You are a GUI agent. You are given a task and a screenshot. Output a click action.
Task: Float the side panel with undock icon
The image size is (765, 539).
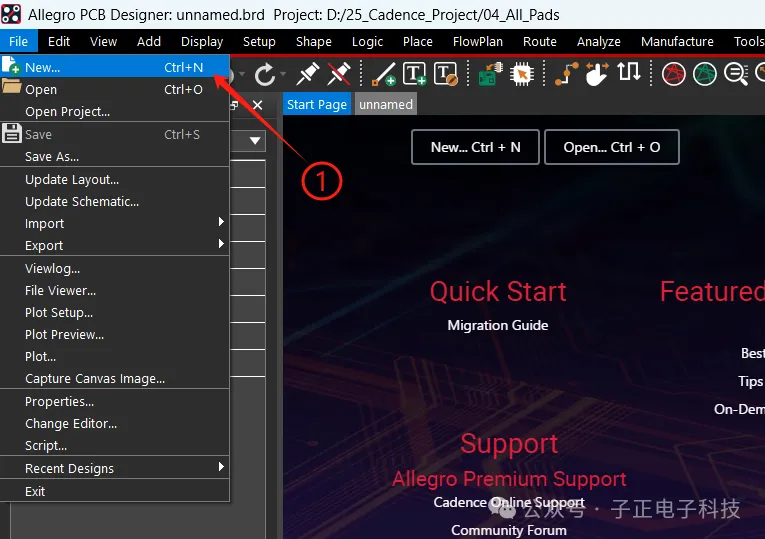235,105
